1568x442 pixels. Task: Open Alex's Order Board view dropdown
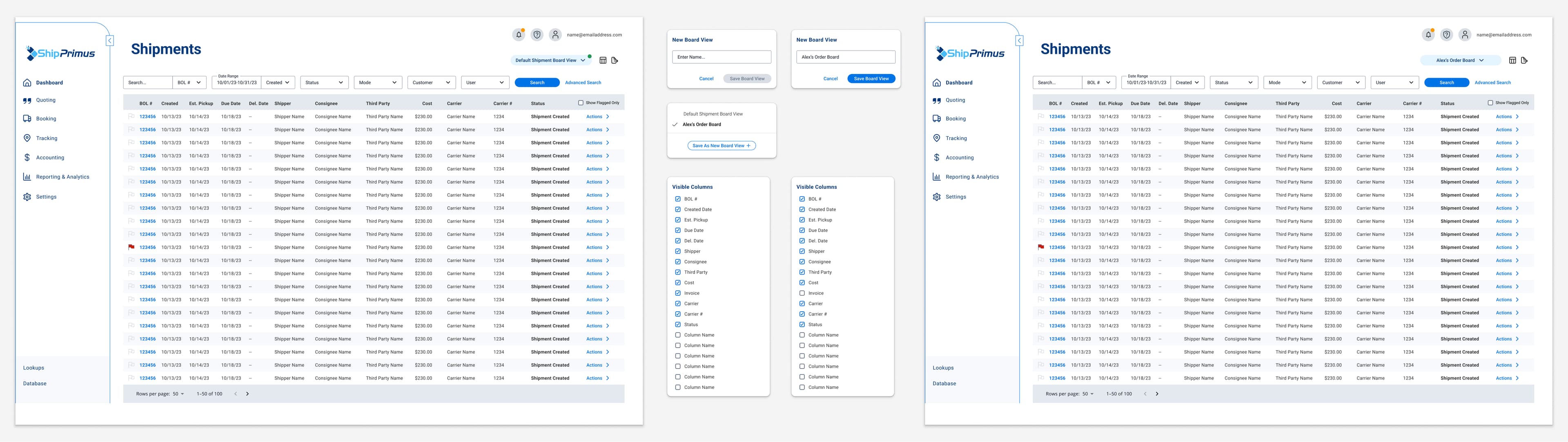(x=1460, y=60)
